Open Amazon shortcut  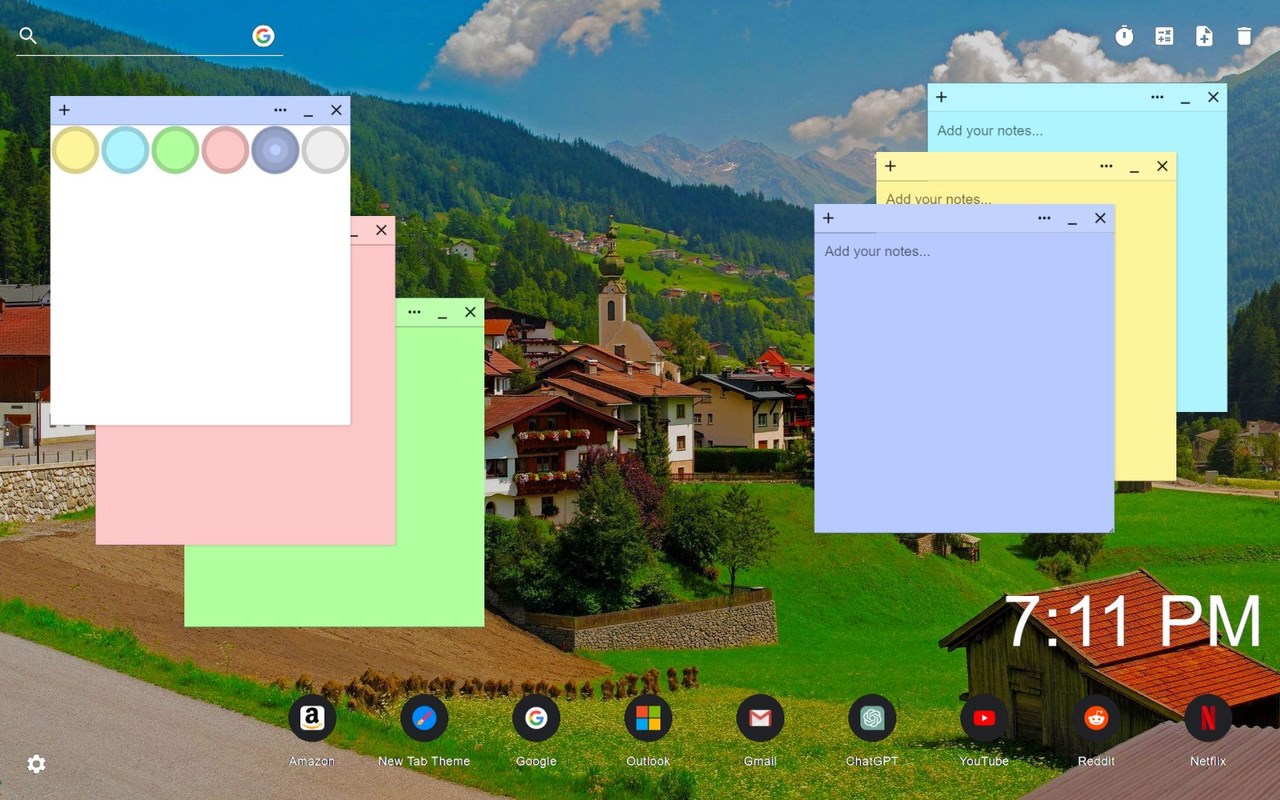click(312, 718)
